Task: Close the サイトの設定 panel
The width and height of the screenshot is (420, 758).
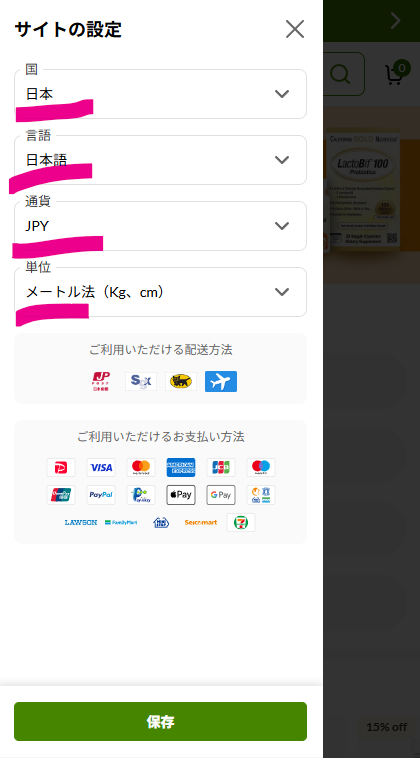Action: coord(295,29)
